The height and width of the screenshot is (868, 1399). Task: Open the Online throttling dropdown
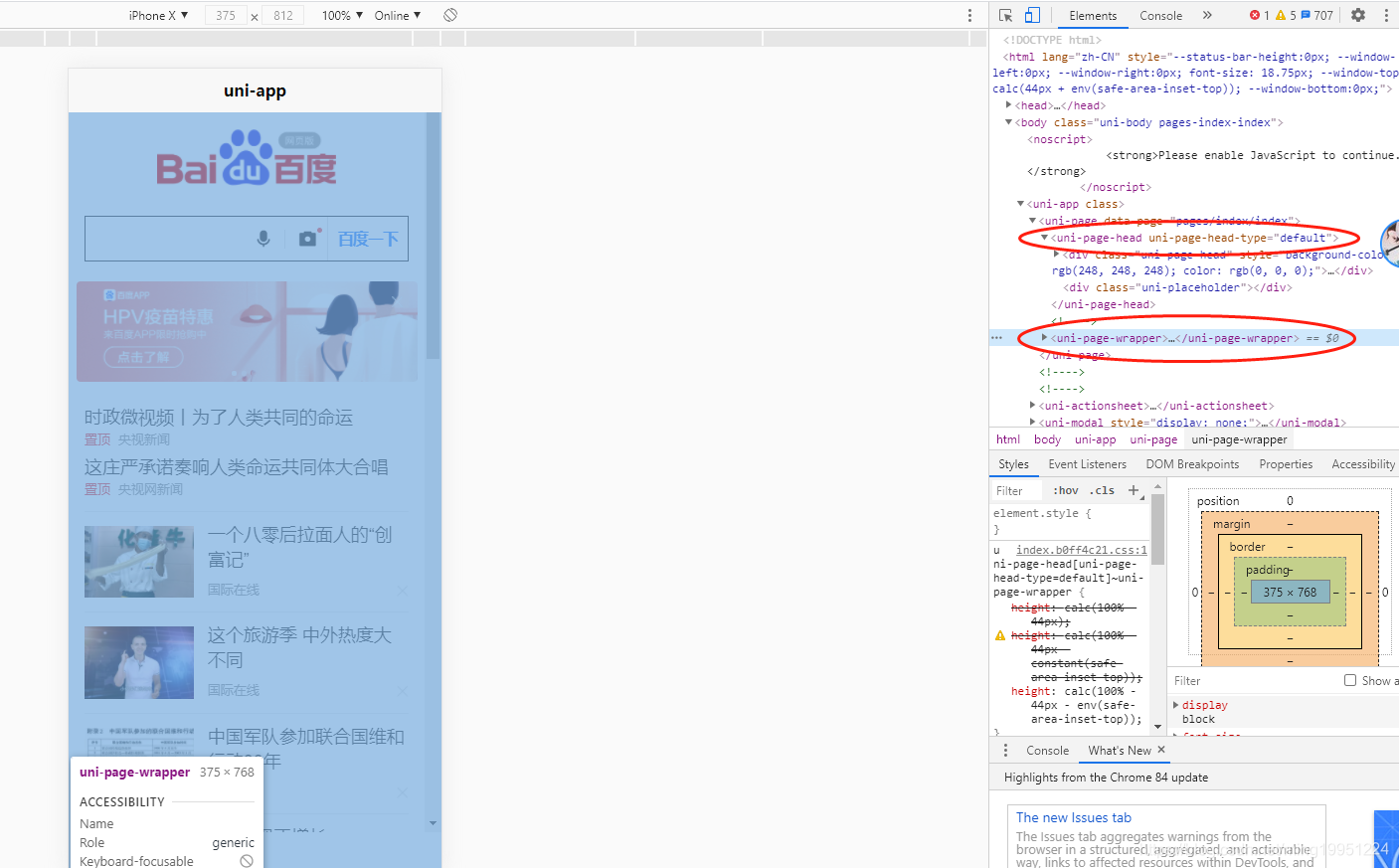pyautogui.click(x=398, y=15)
